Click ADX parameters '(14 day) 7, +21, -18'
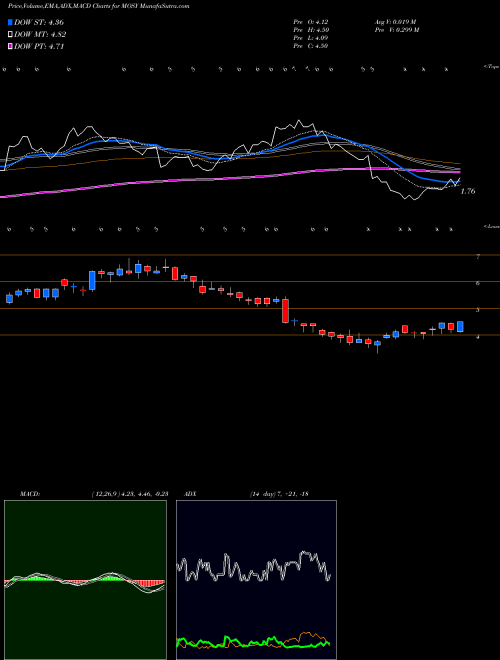 point(279,494)
